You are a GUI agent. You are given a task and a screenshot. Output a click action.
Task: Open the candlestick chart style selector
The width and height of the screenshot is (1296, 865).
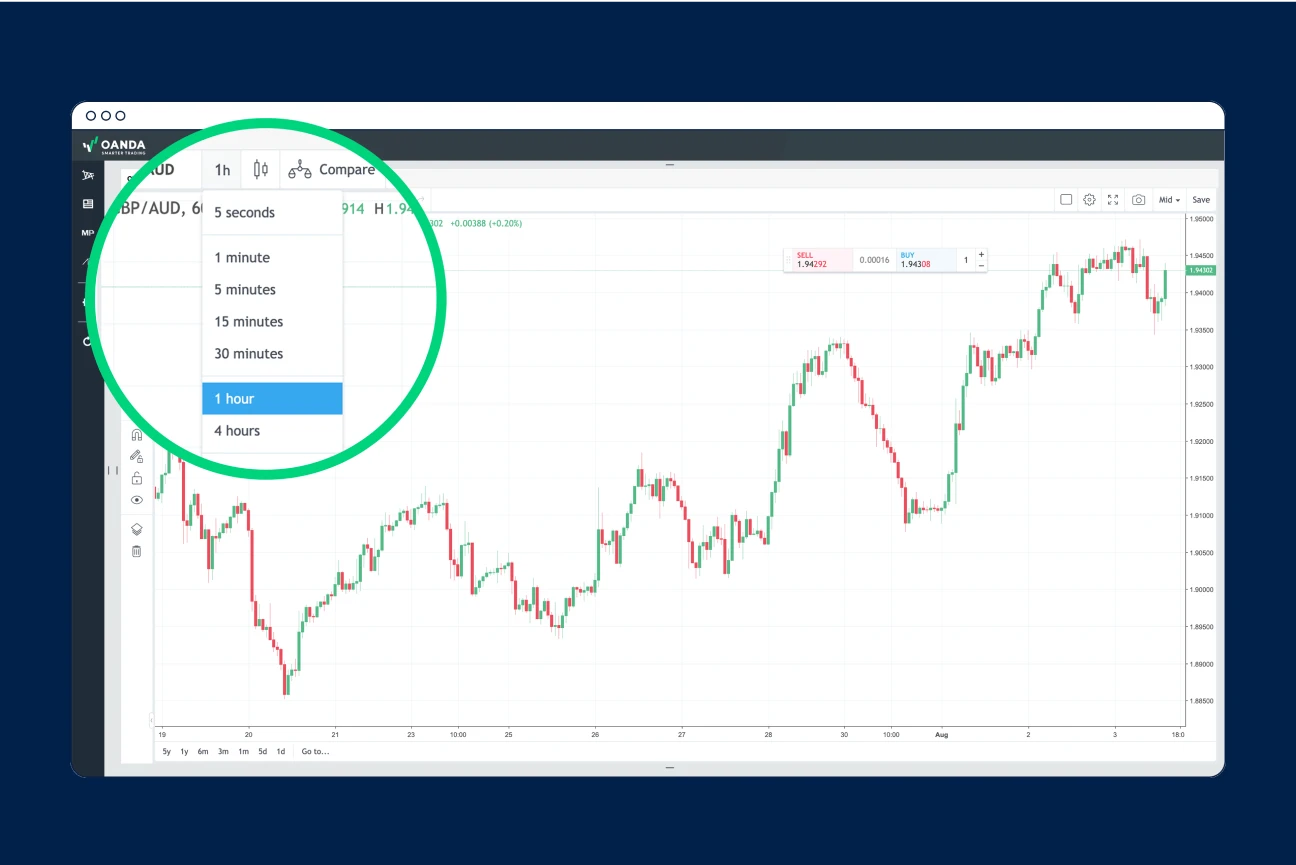click(260, 170)
